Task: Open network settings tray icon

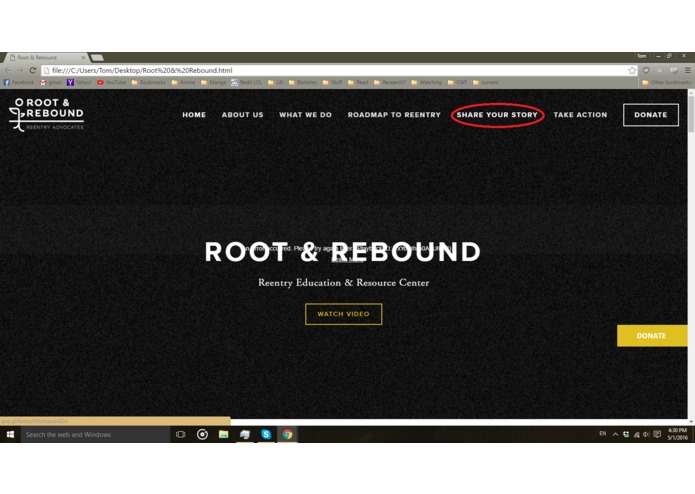Action: tap(636, 435)
